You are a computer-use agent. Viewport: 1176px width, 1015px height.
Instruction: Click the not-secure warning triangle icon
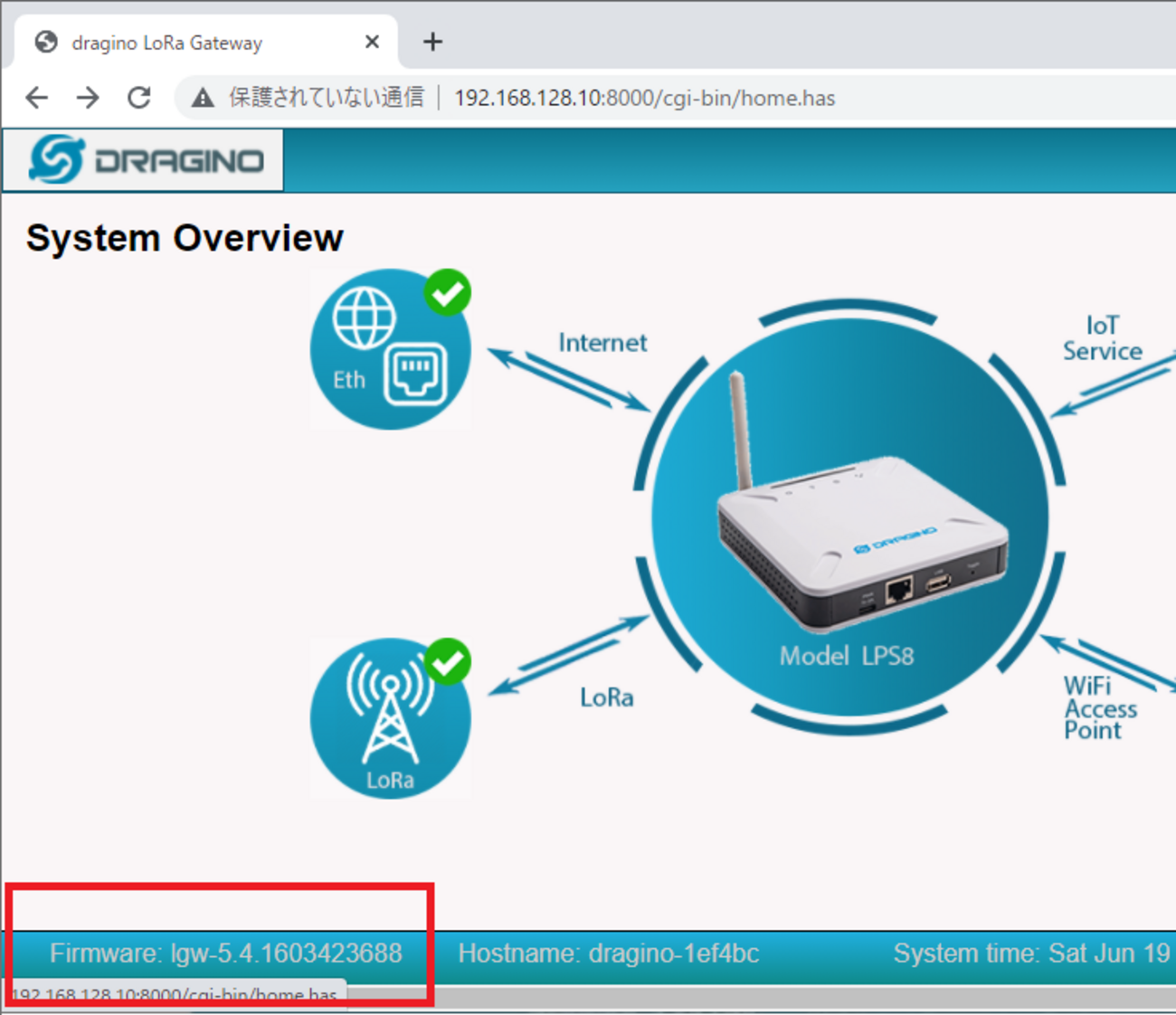click(203, 98)
